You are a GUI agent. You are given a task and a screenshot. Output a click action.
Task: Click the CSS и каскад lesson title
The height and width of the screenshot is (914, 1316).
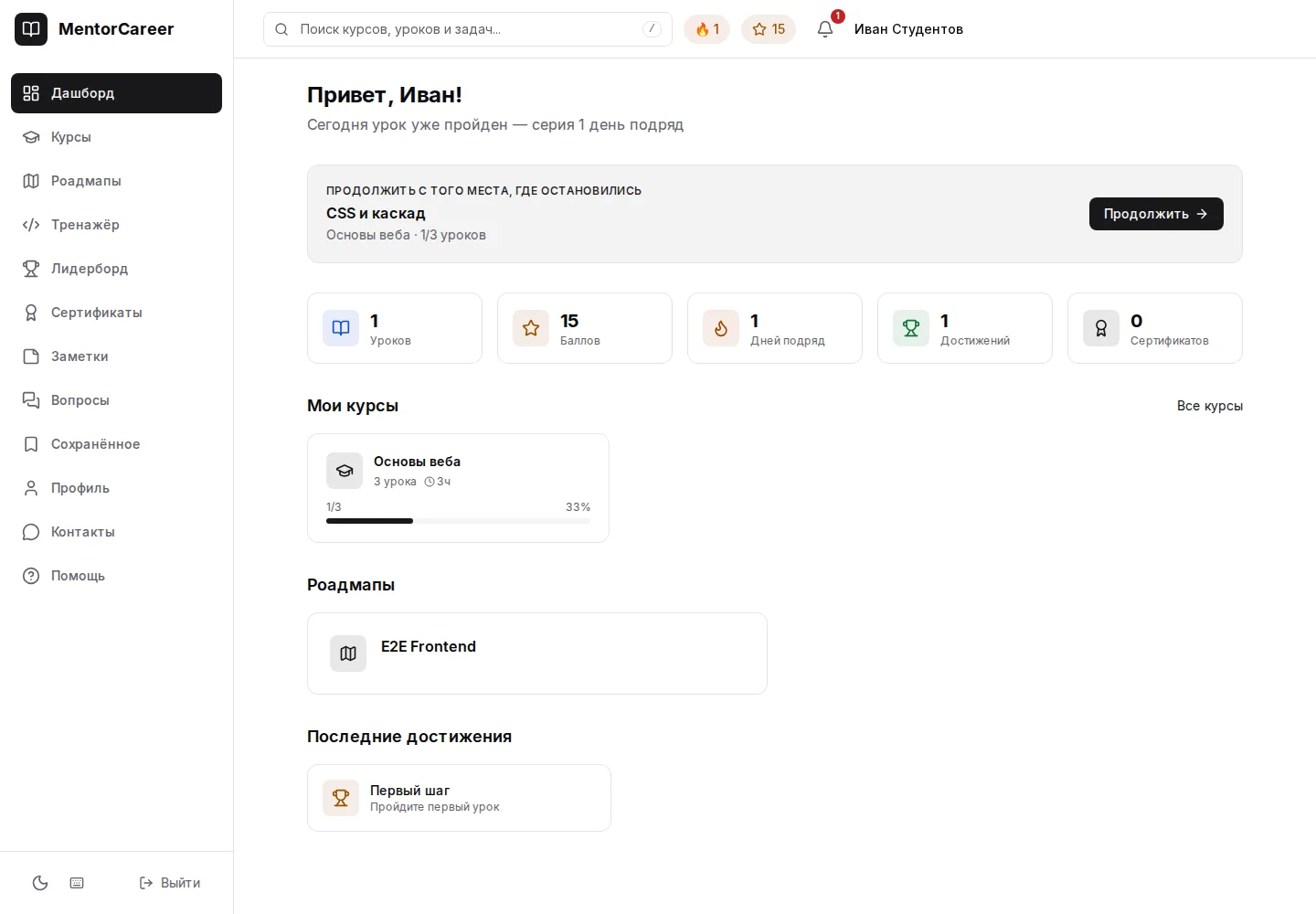(376, 213)
